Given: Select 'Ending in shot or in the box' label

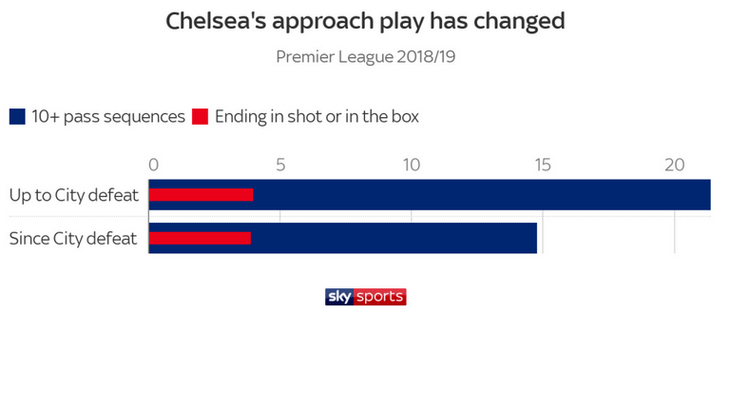Looking at the screenshot, I should click(x=316, y=117).
